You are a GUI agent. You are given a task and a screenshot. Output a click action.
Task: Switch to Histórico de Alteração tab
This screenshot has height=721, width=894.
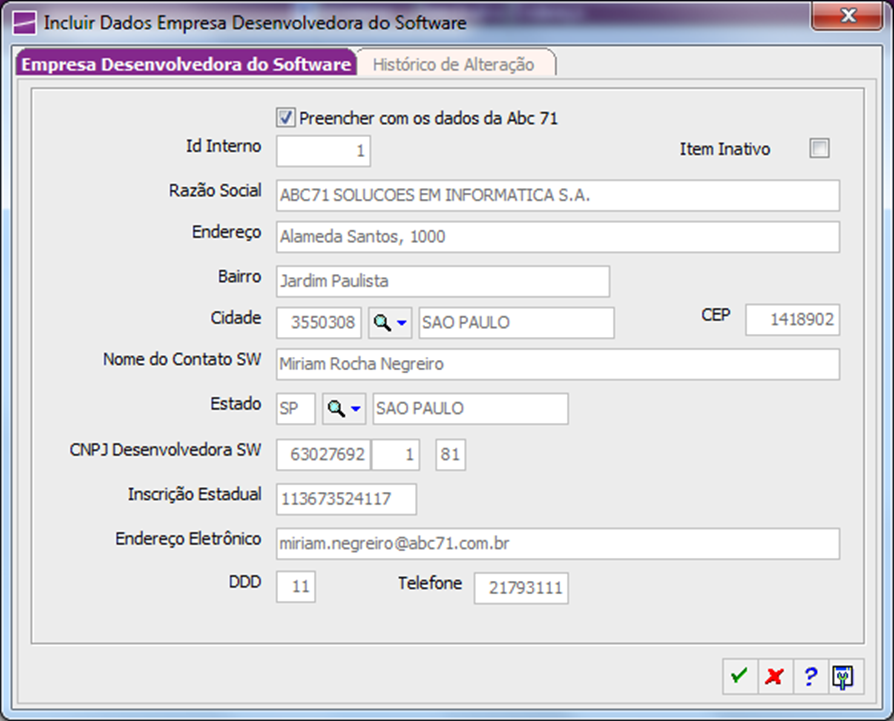coord(454,64)
